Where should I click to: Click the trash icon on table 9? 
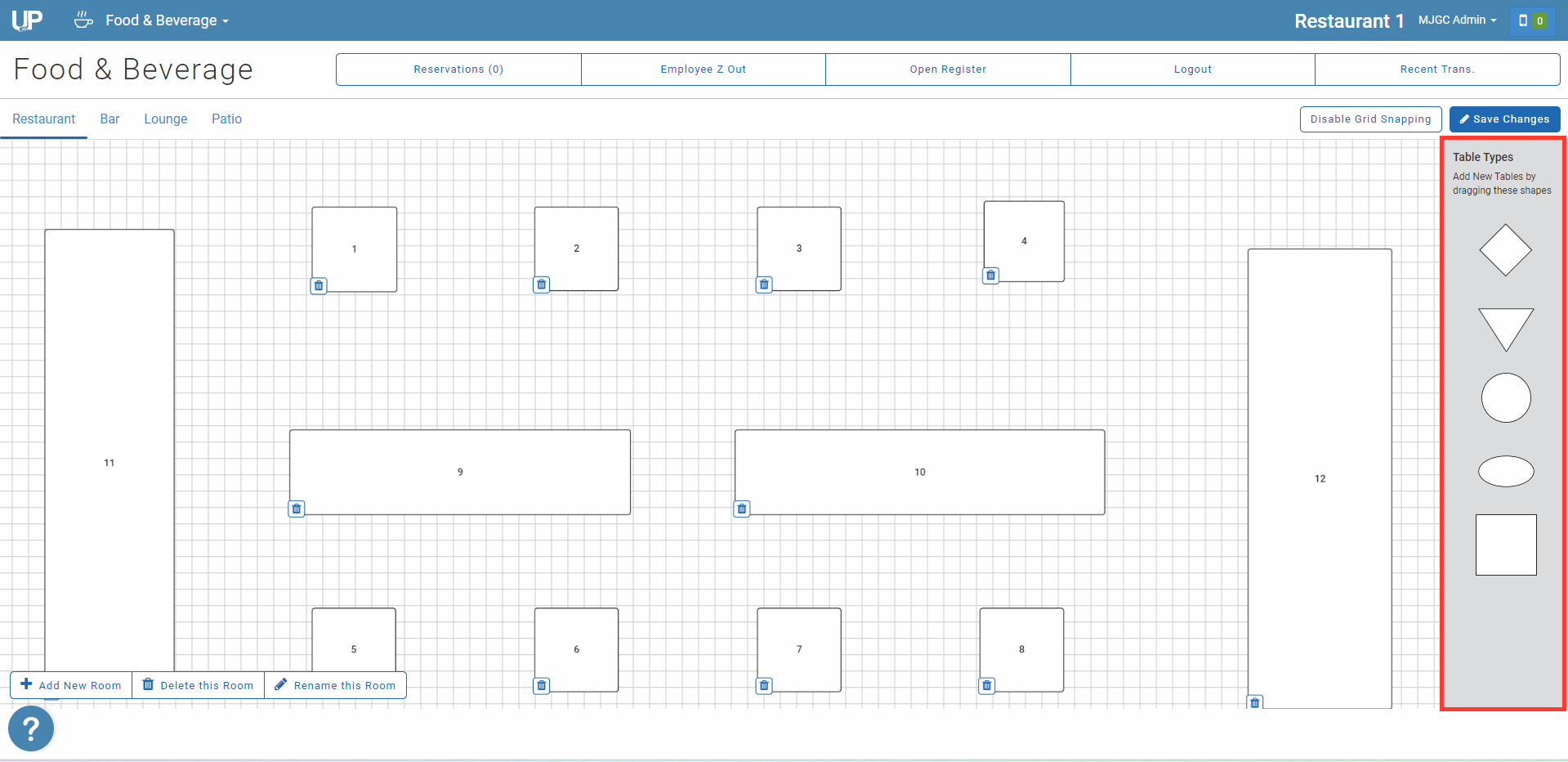(x=297, y=509)
